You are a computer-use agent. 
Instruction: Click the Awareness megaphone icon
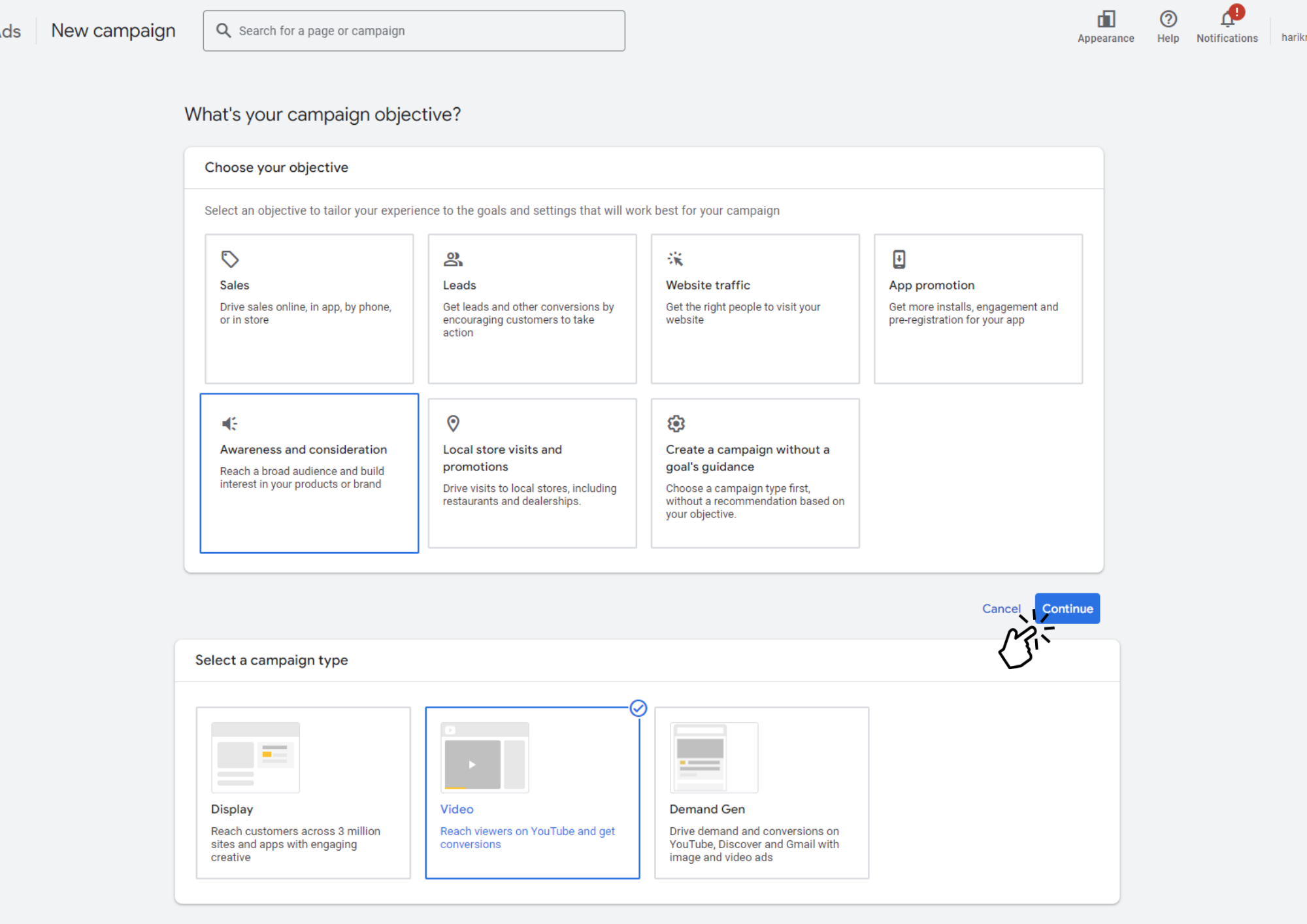point(229,423)
